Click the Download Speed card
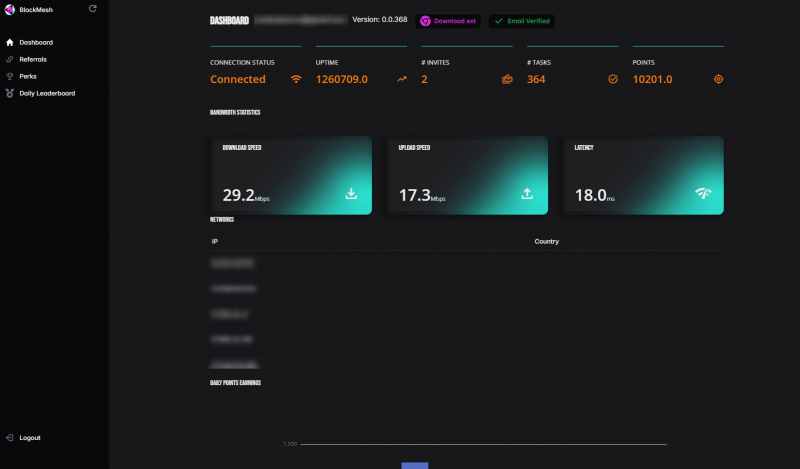The width and height of the screenshot is (800, 469). (x=290, y=175)
